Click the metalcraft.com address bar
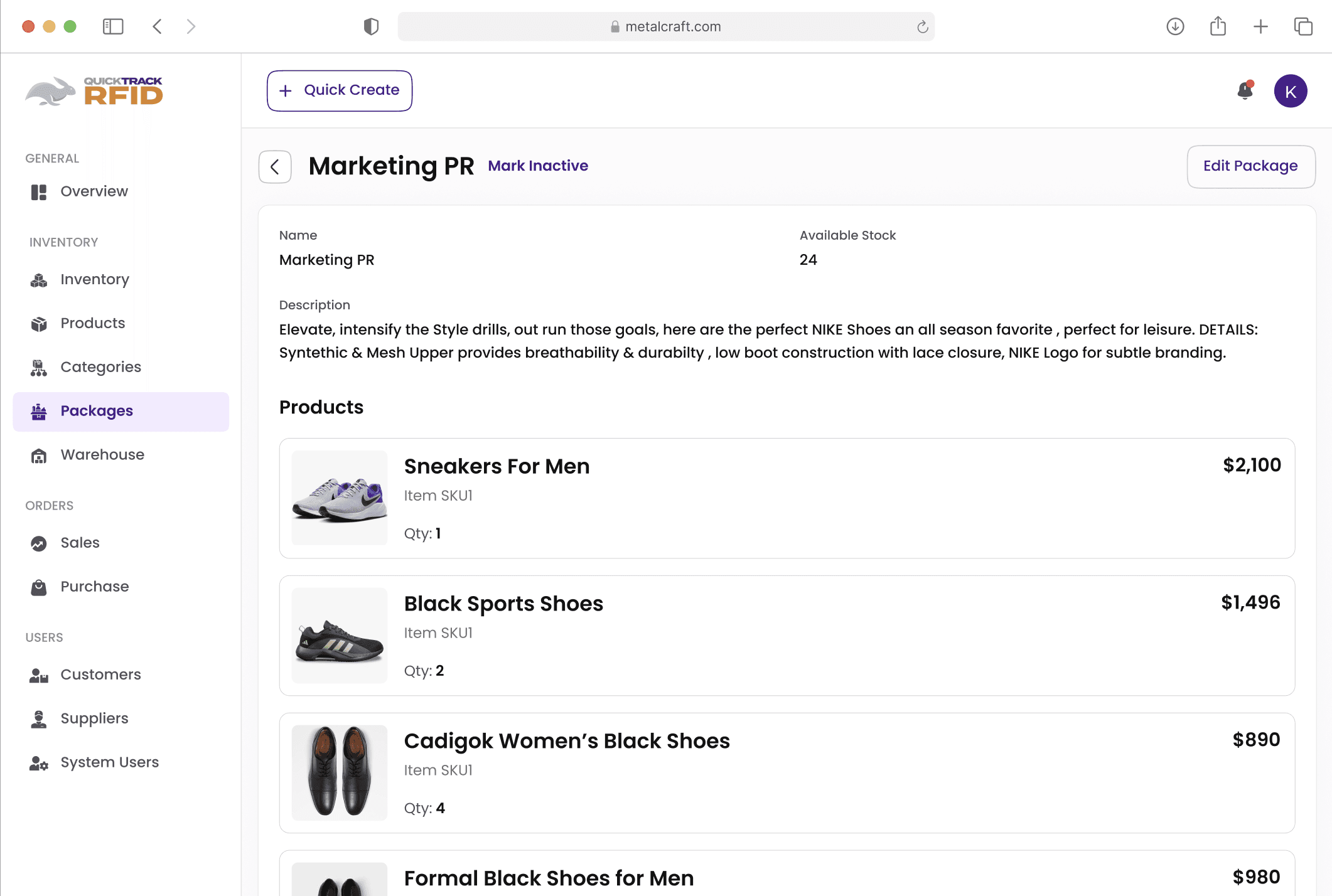The width and height of the screenshot is (1332, 896). coord(665,27)
